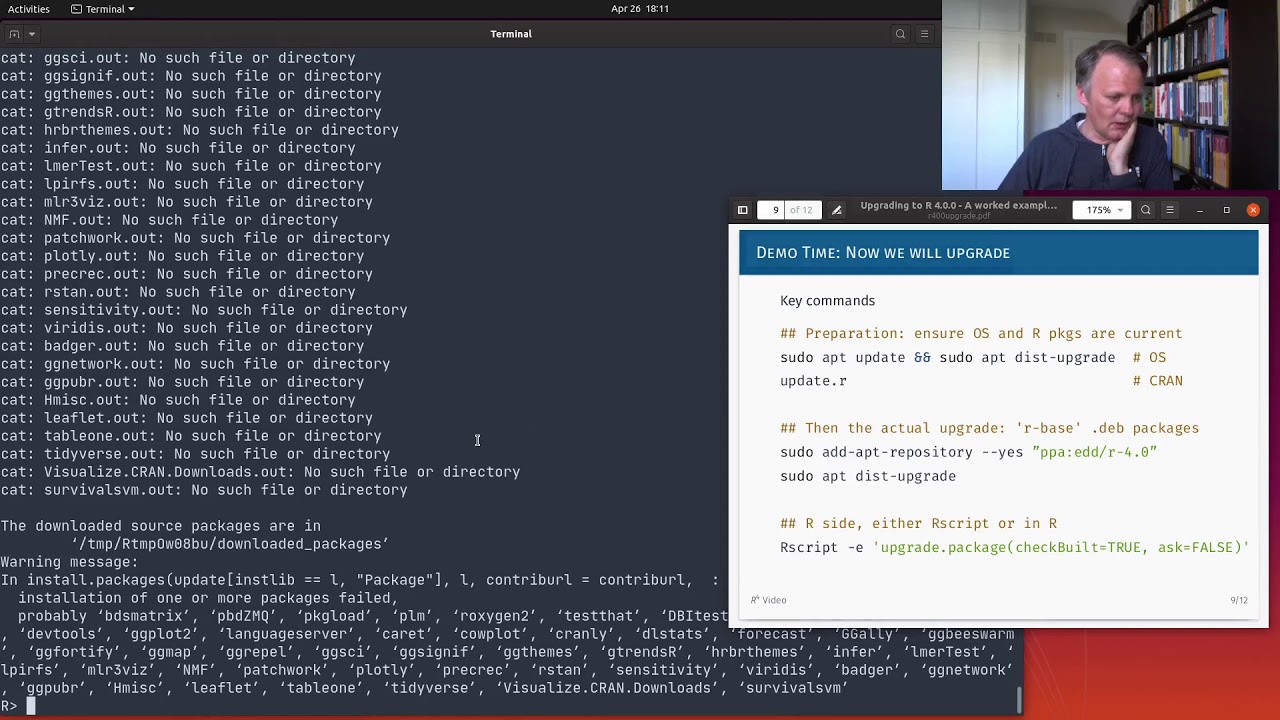The image size is (1280, 720).
Task: Open the PDF viewer options menu
Action: point(1169,210)
